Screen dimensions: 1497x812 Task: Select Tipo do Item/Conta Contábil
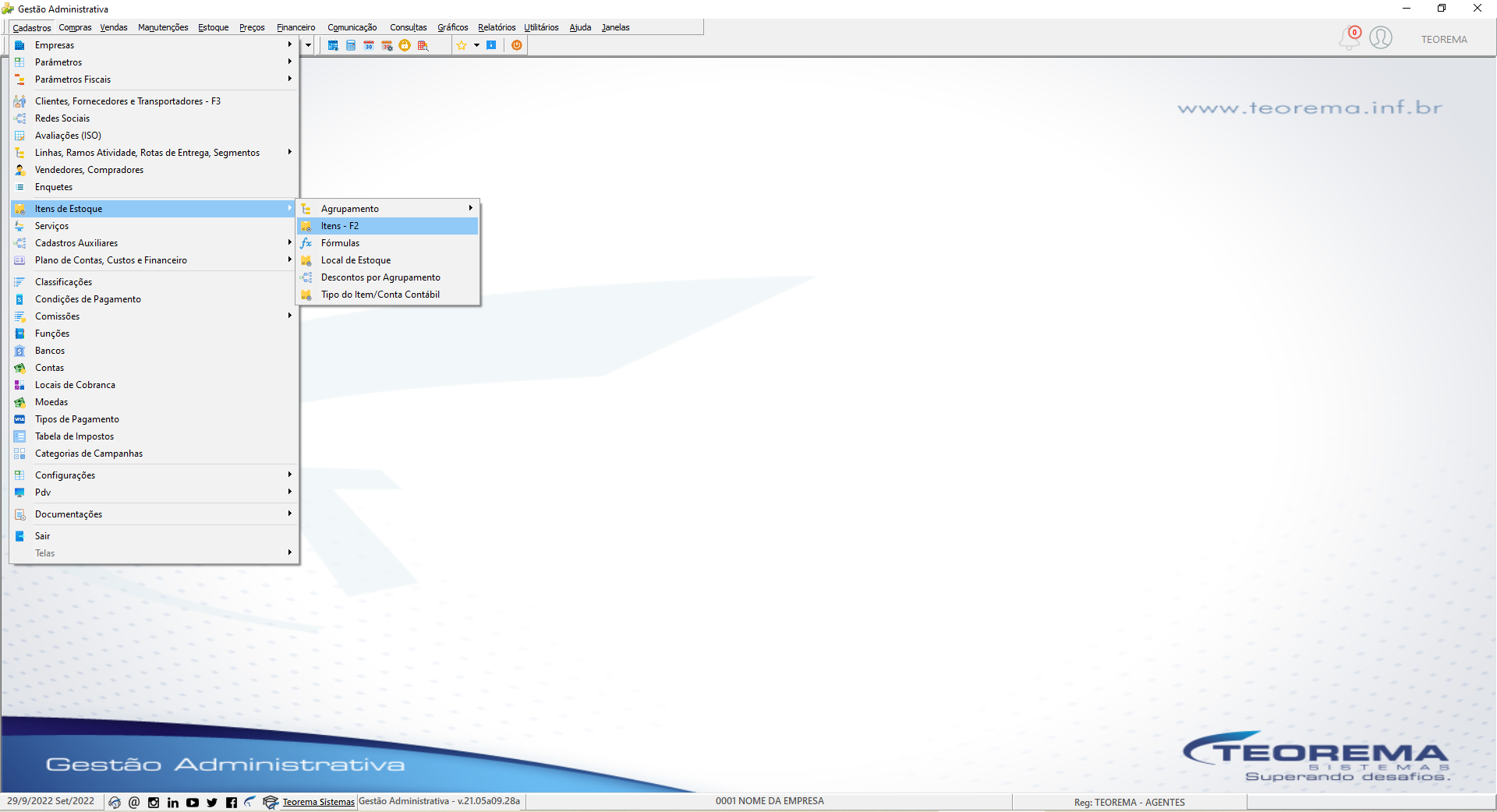pyautogui.click(x=388, y=295)
